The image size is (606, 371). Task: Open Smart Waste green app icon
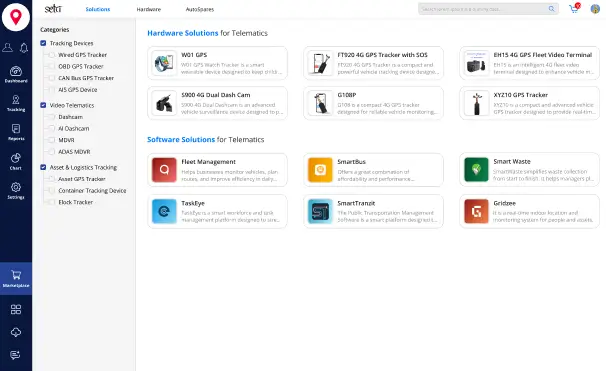[476, 169]
